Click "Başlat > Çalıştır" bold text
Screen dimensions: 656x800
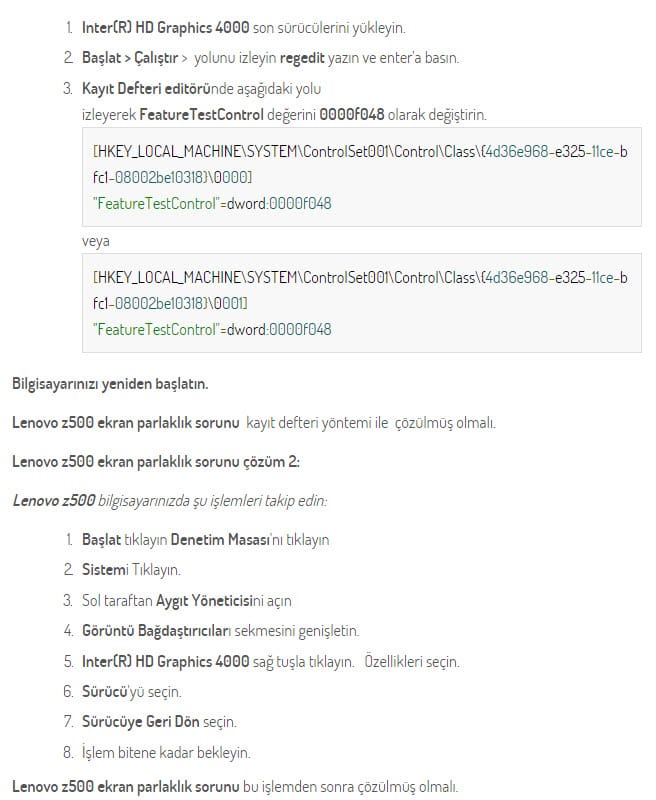pyautogui.click(x=128, y=57)
